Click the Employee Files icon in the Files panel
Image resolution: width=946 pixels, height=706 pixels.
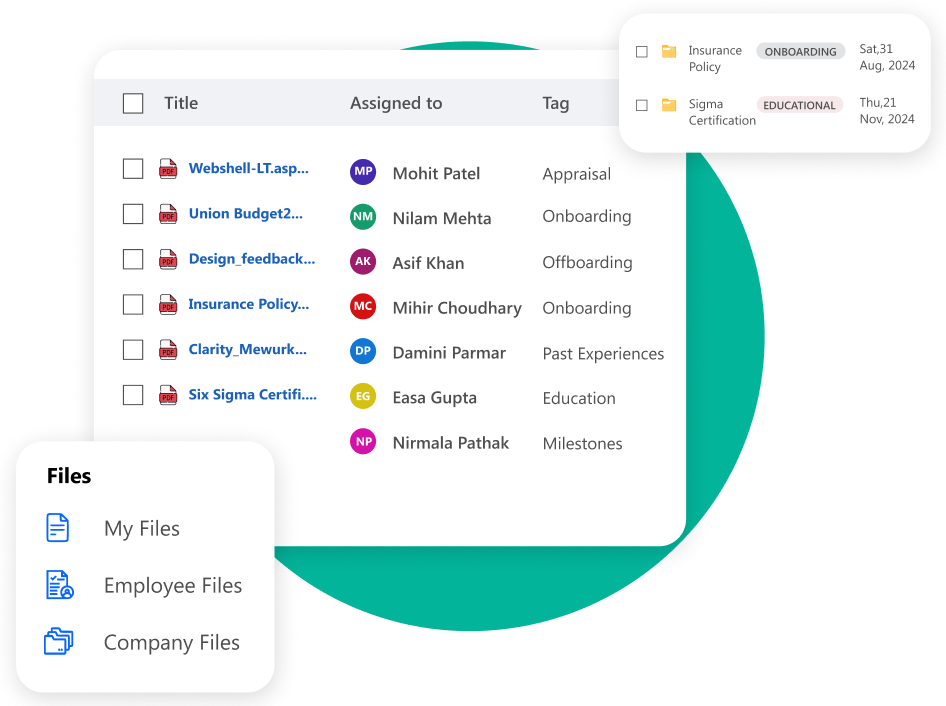point(59,584)
